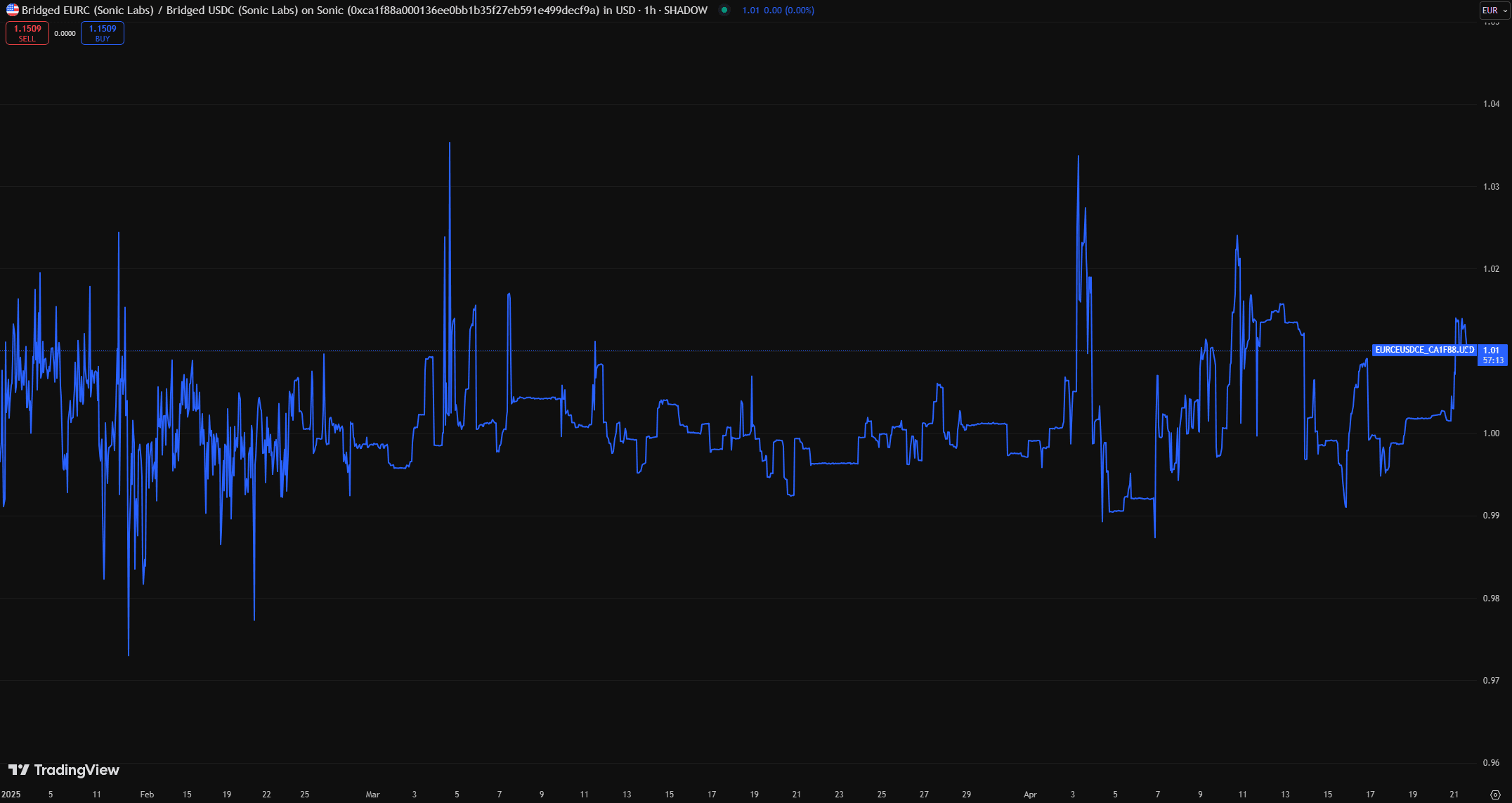Click the 0.0000 spread value
The width and height of the screenshot is (1512, 803).
point(65,34)
